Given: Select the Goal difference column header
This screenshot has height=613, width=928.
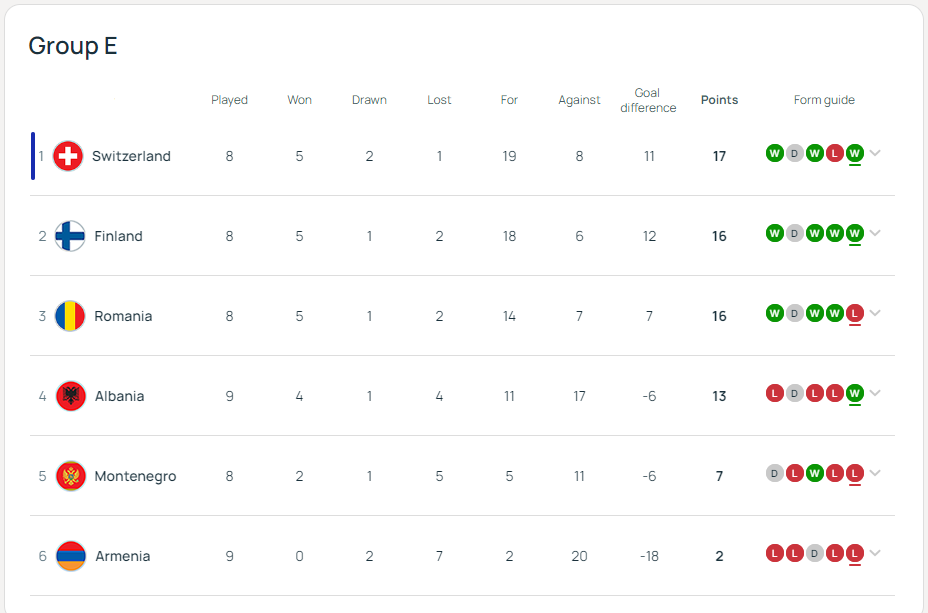Looking at the screenshot, I should (648, 100).
